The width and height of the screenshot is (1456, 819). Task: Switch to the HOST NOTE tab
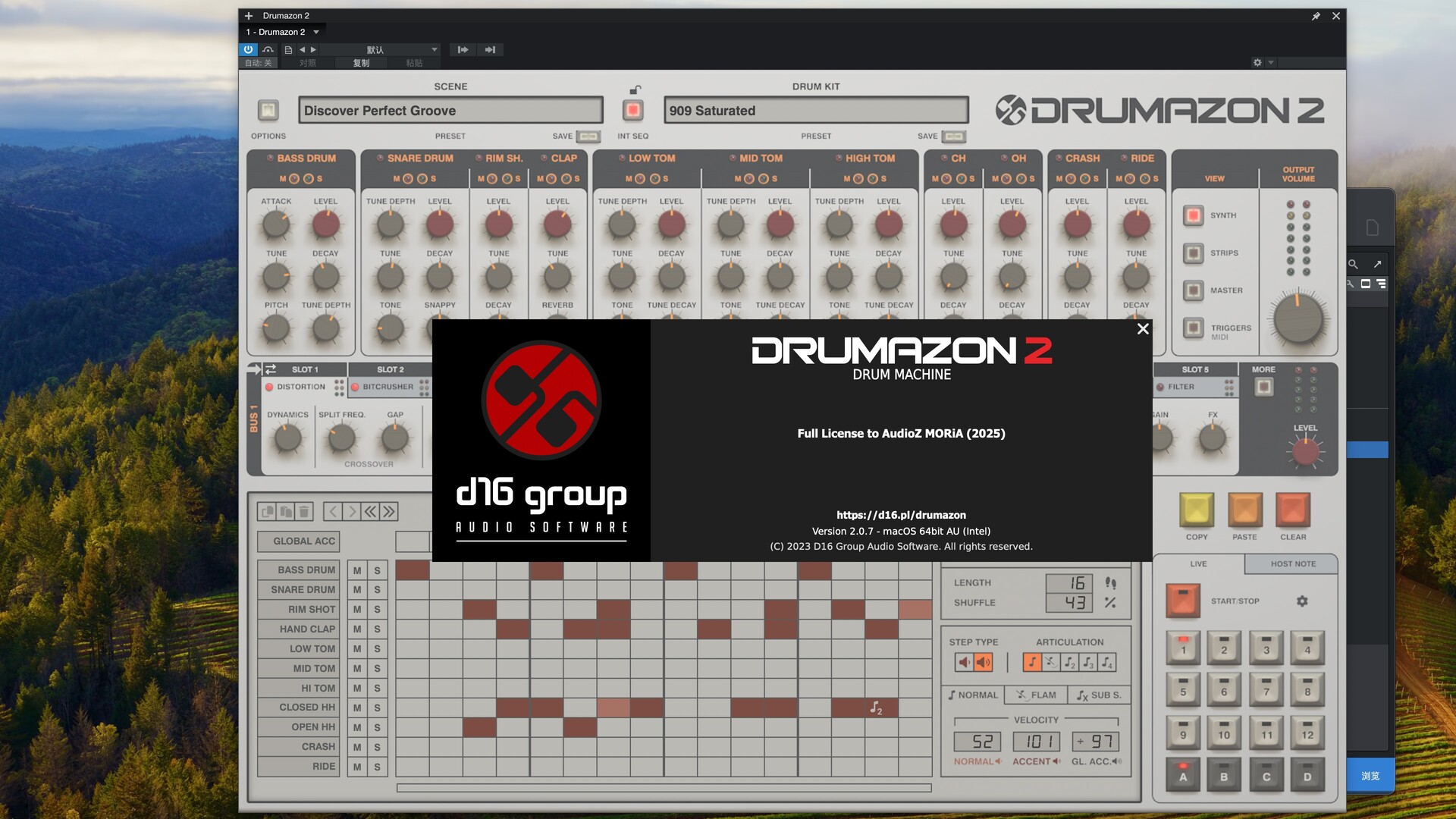[1293, 563]
